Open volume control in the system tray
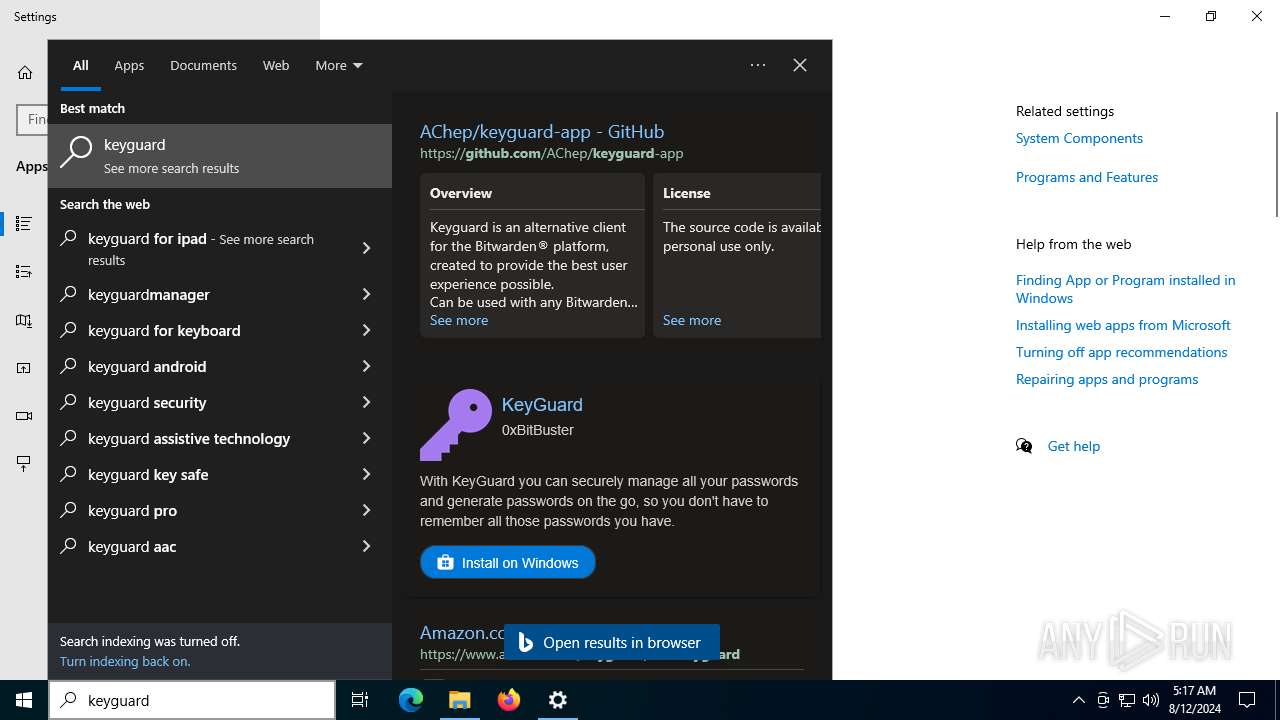The width and height of the screenshot is (1280, 720). [1151, 700]
